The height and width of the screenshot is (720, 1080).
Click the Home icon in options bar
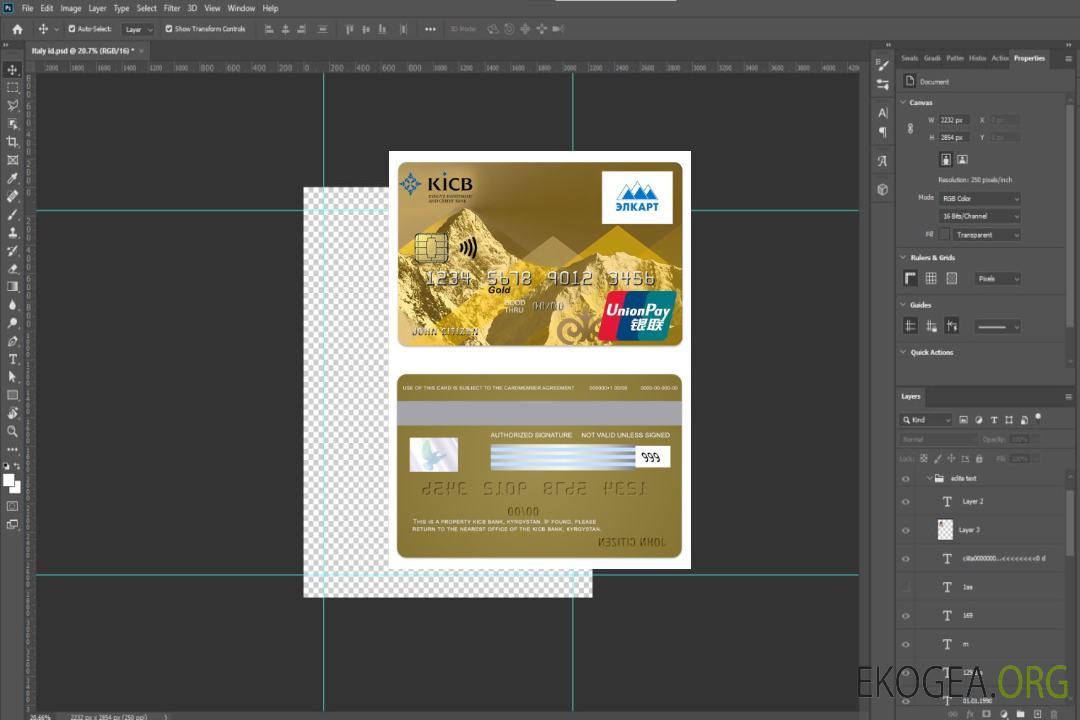[x=17, y=29]
